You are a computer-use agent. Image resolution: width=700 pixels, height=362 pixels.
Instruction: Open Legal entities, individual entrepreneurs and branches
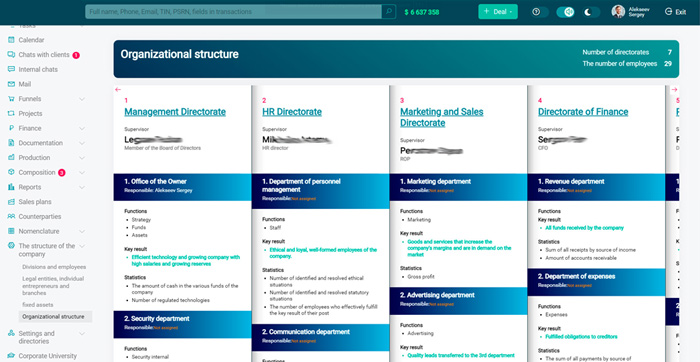(x=53, y=286)
